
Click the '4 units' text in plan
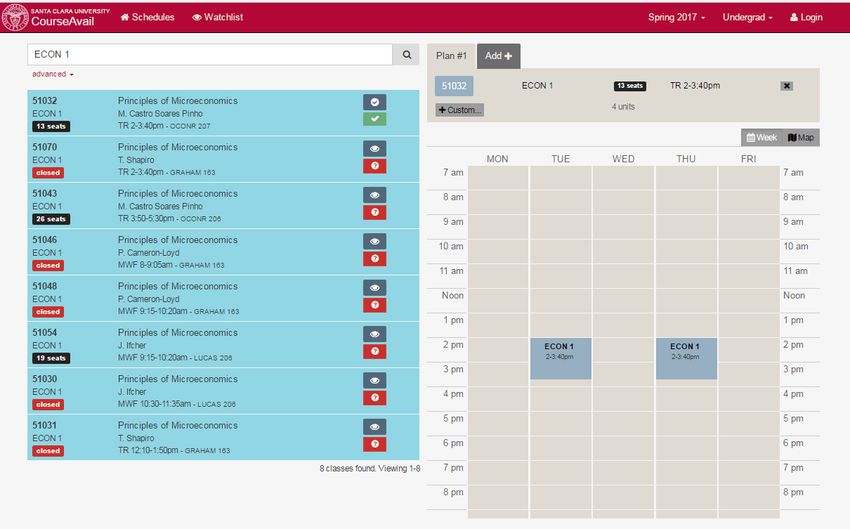point(623,107)
